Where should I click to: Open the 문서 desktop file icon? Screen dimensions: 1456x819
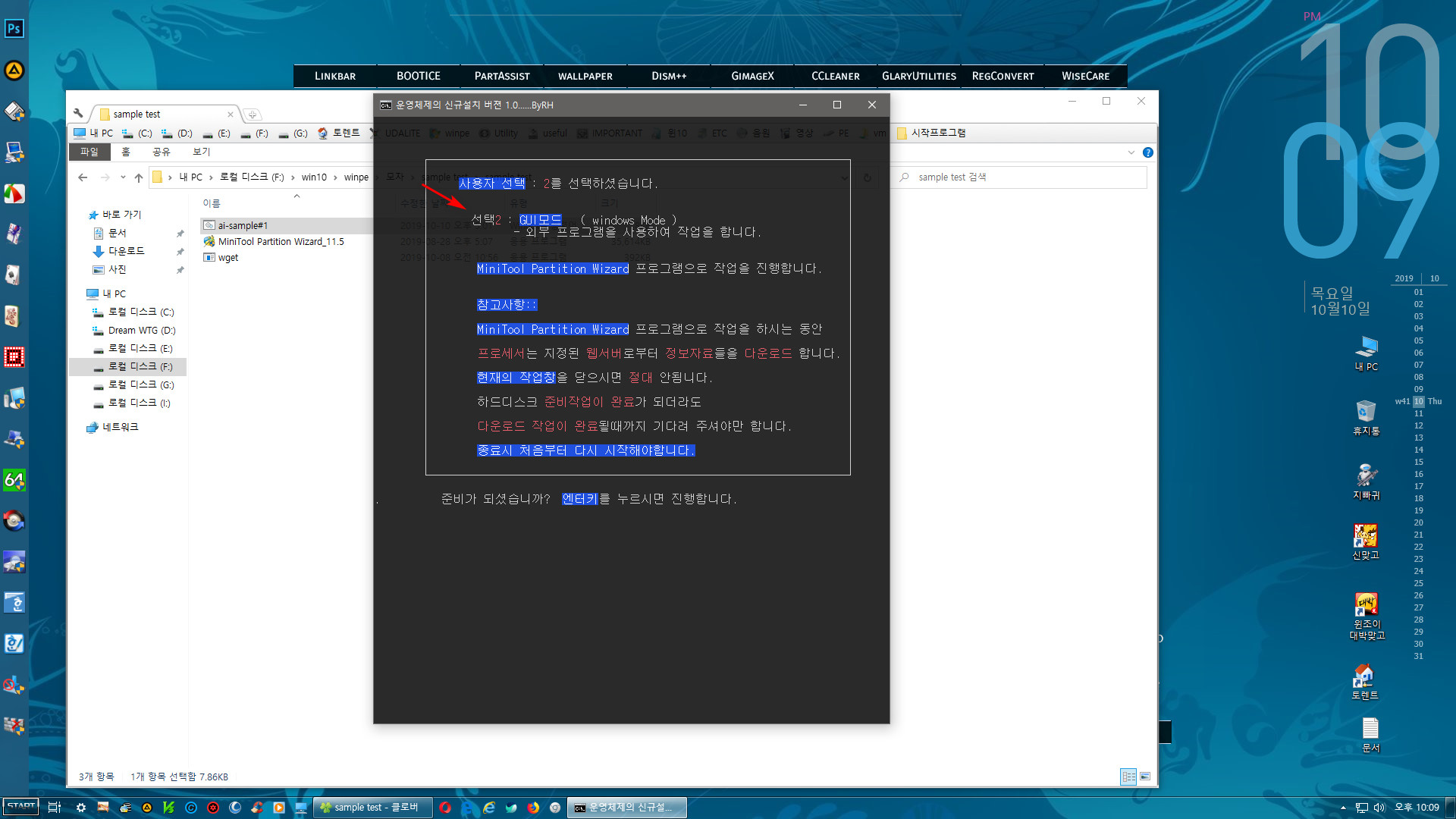[x=1370, y=736]
